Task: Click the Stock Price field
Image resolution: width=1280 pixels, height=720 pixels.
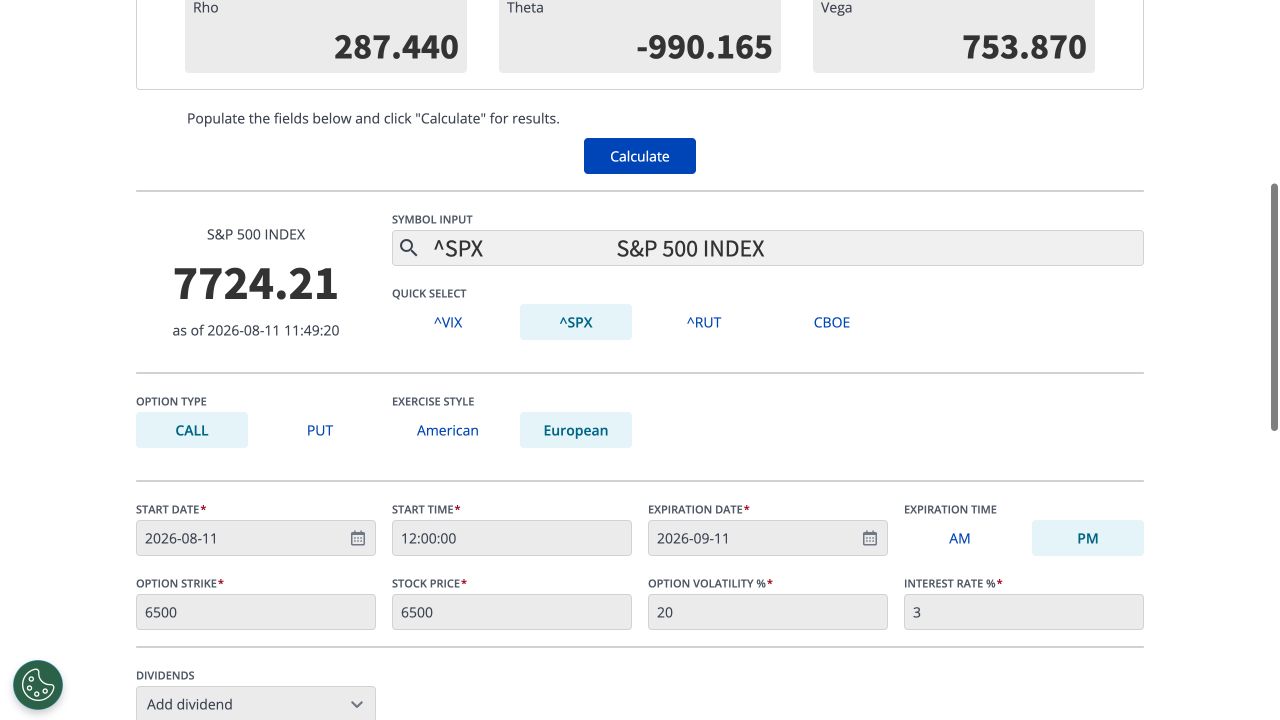Action: (512, 612)
